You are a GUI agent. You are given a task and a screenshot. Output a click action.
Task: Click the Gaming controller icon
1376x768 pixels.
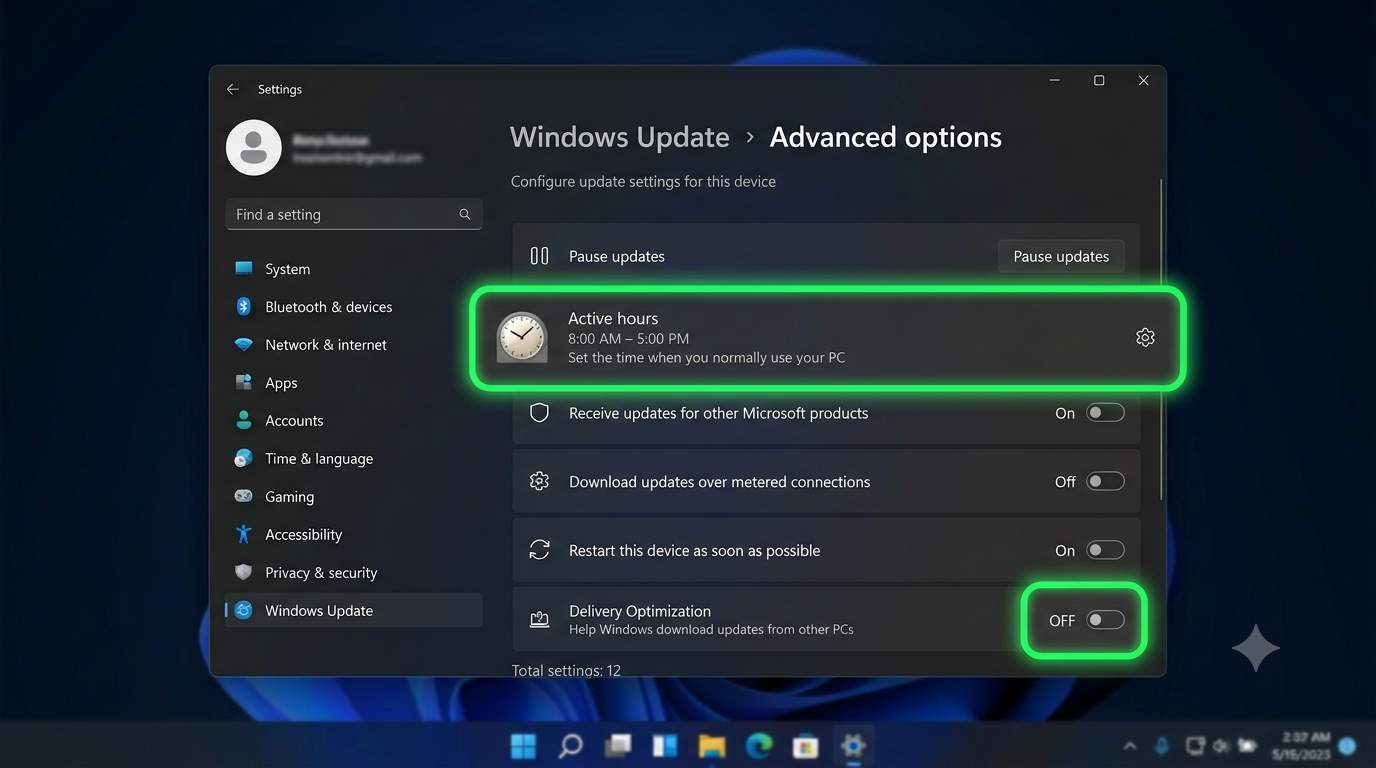coord(243,496)
